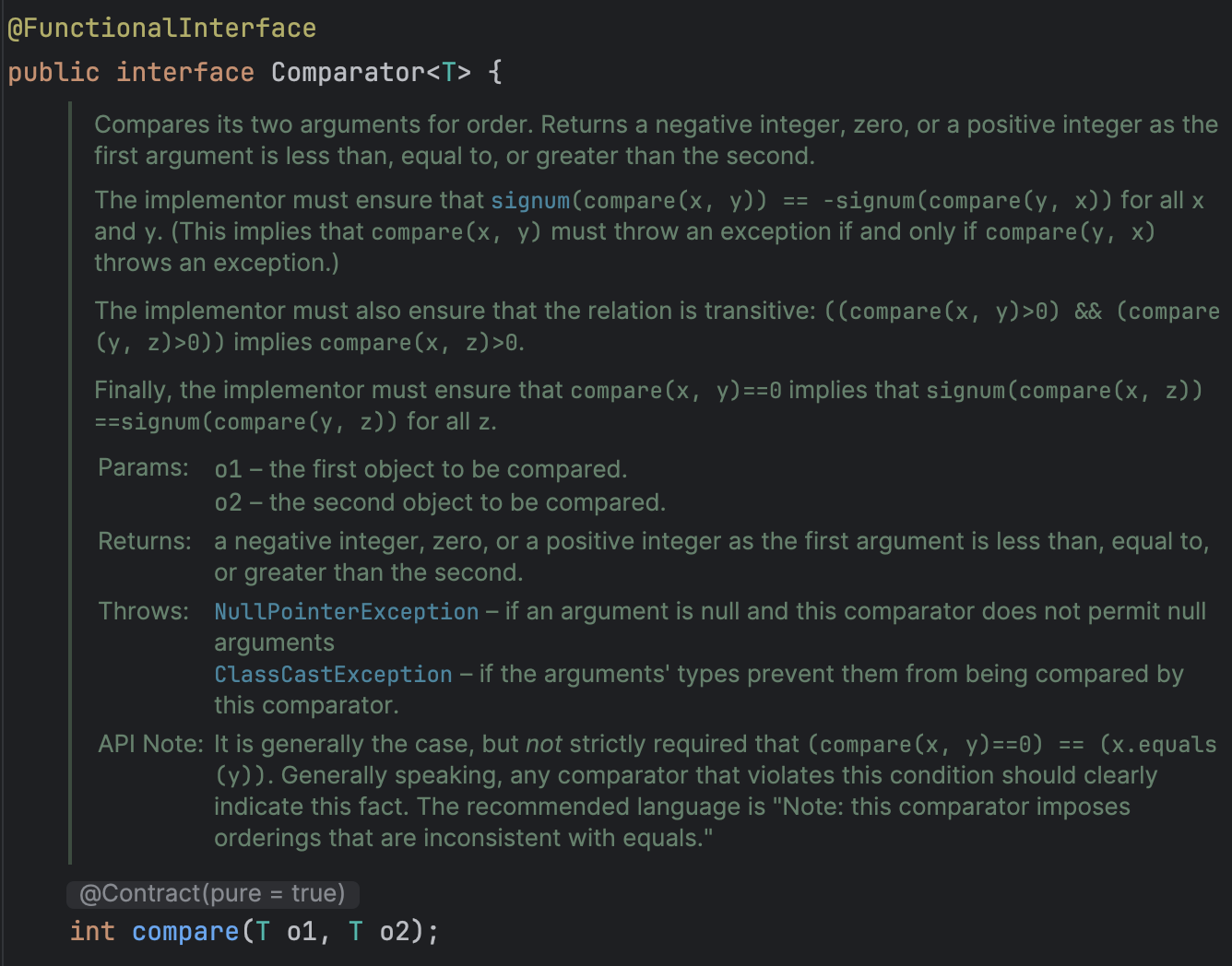Image resolution: width=1232 pixels, height=966 pixels.
Task: Click the NullPointerException link
Action: coord(345,611)
